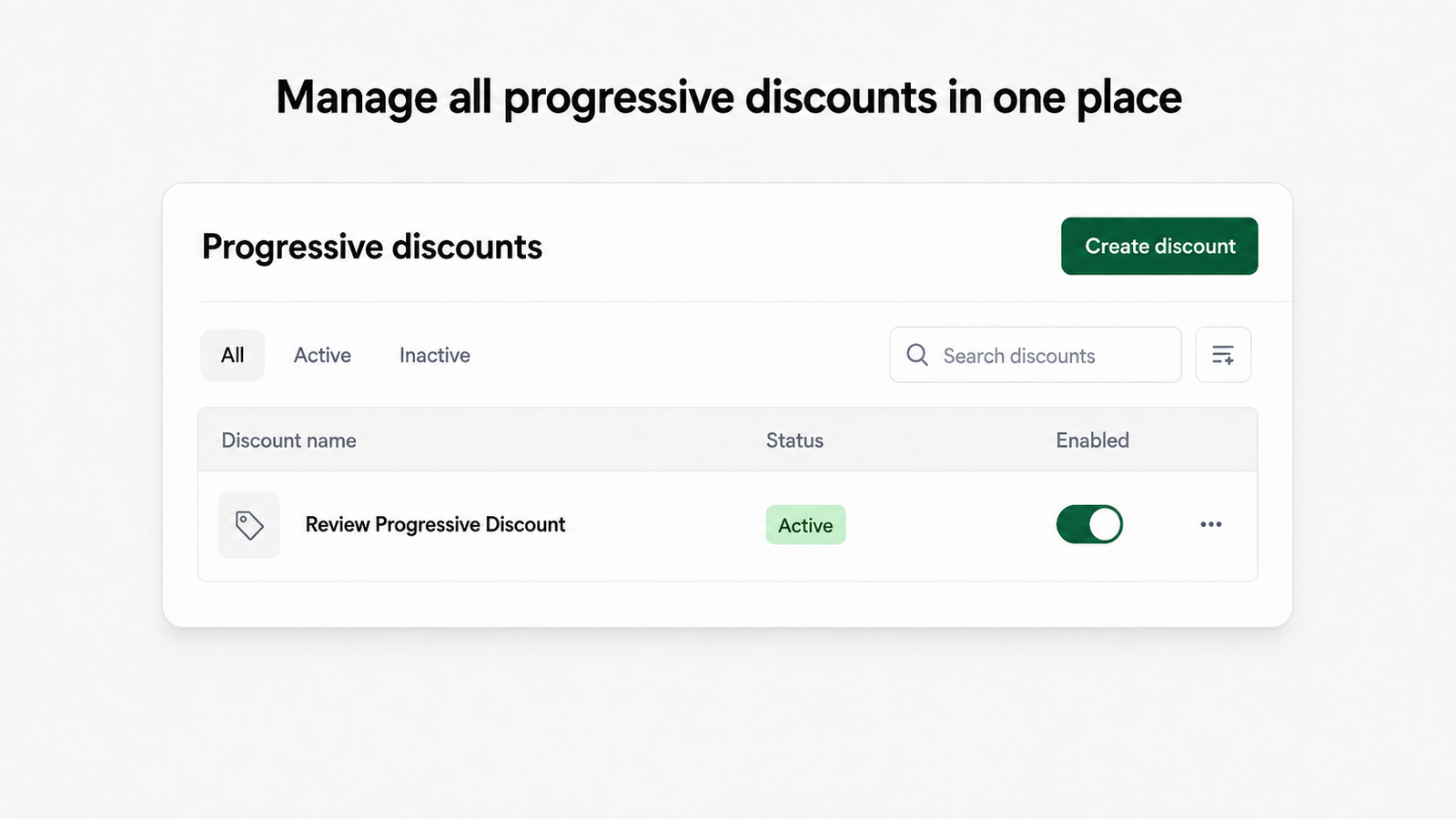Click the Status column header
Screen dimensions: 1456x819
click(794, 440)
